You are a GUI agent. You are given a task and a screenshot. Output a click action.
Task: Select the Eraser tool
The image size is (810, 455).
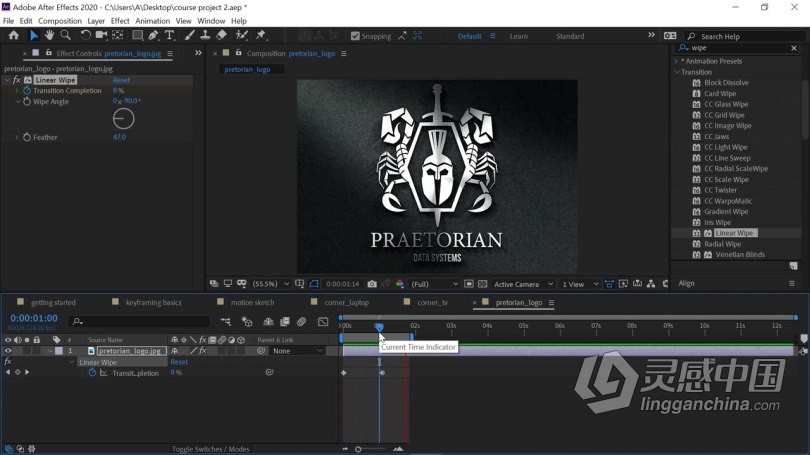(222, 35)
